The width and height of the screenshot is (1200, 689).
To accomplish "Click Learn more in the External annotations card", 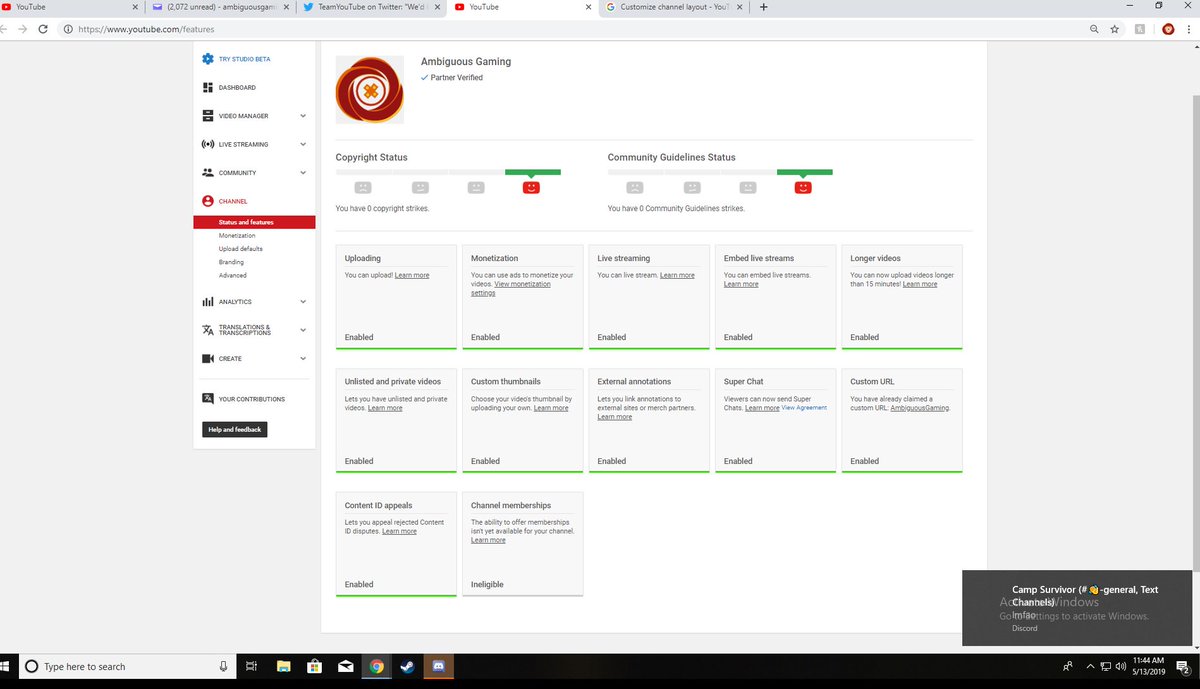I will point(615,417).
